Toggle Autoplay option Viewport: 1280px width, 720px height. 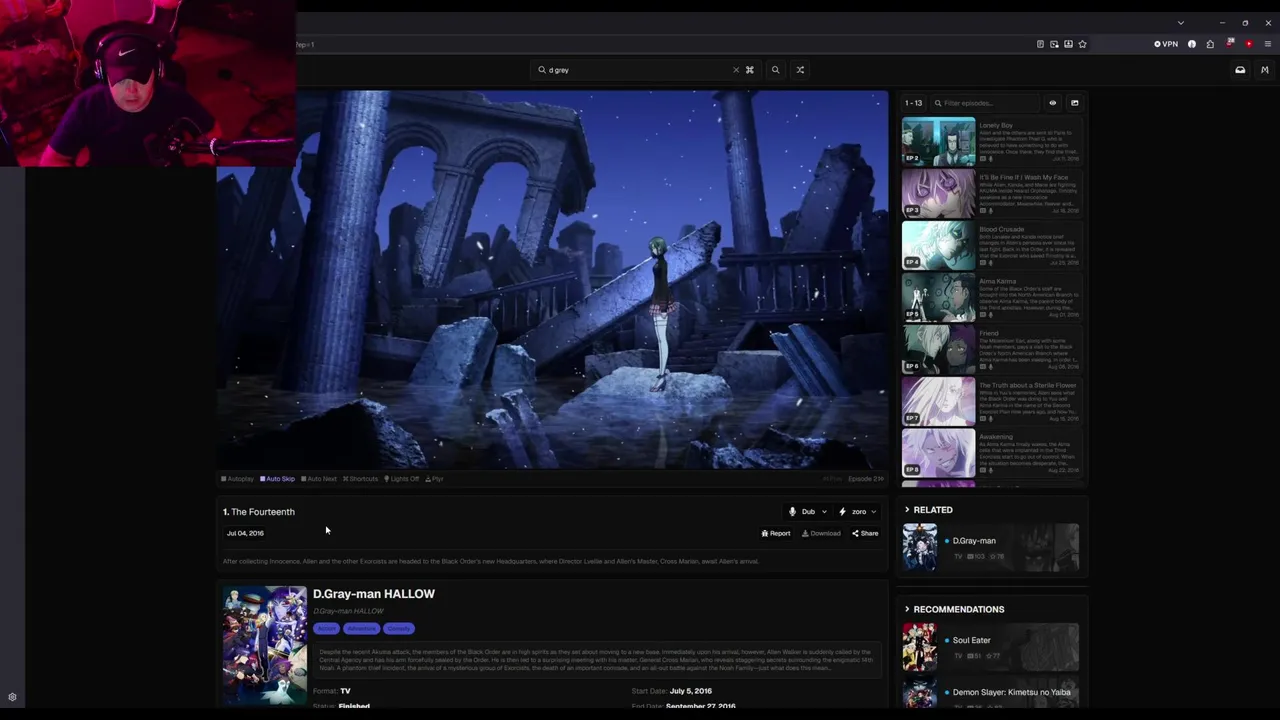click(x=238, y=479)
